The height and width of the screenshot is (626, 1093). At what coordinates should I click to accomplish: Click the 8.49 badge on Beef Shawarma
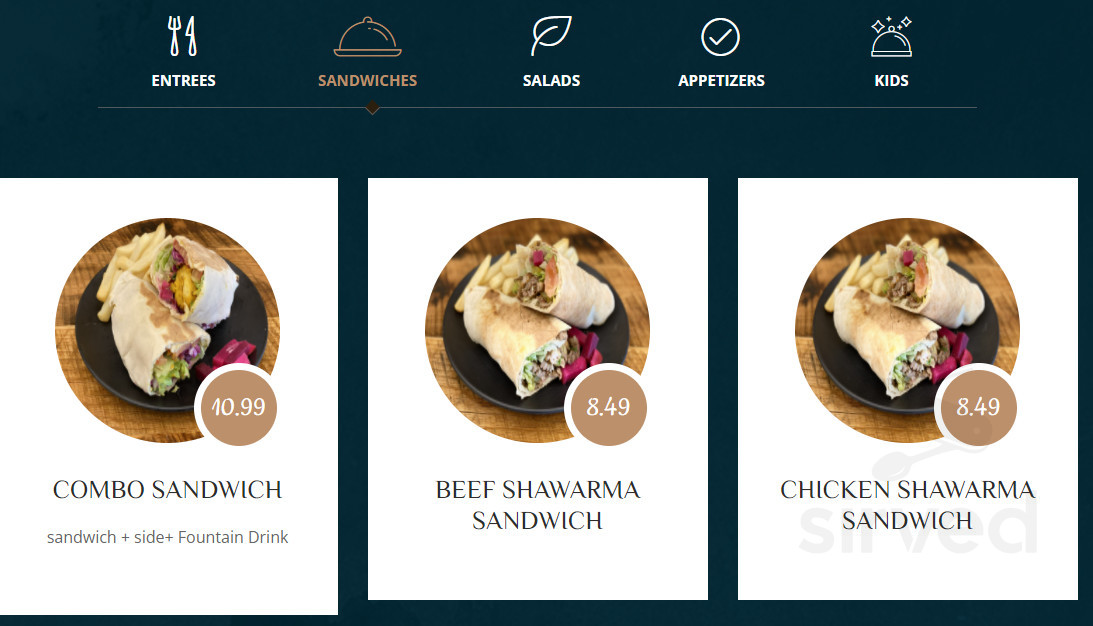click(x=609, y=407)
